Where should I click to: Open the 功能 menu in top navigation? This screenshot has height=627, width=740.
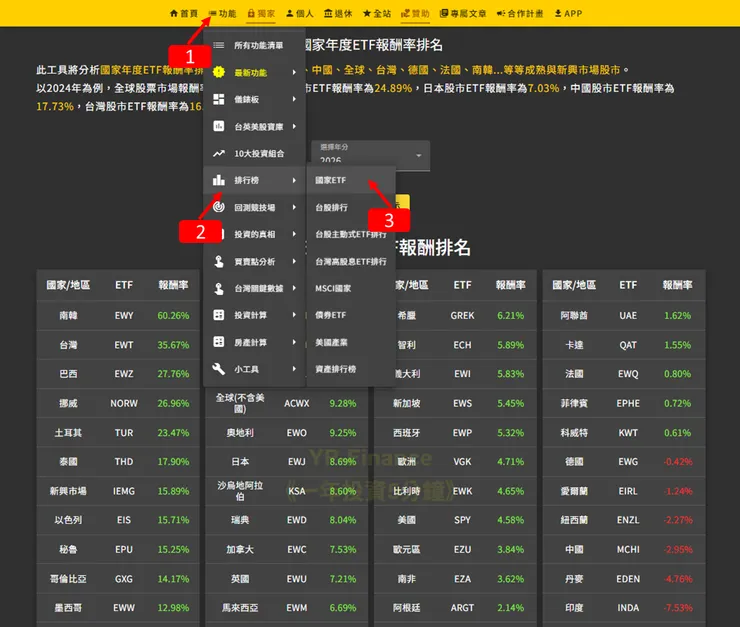tap(222, 13)
